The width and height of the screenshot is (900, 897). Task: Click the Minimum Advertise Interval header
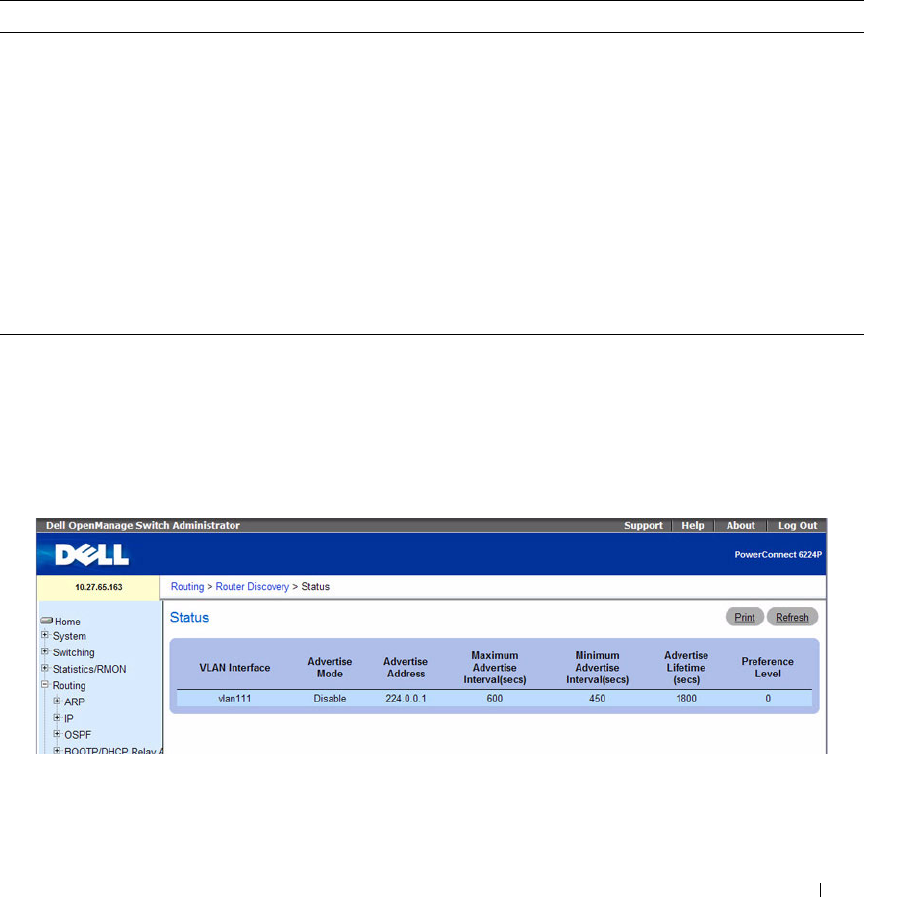597,667
